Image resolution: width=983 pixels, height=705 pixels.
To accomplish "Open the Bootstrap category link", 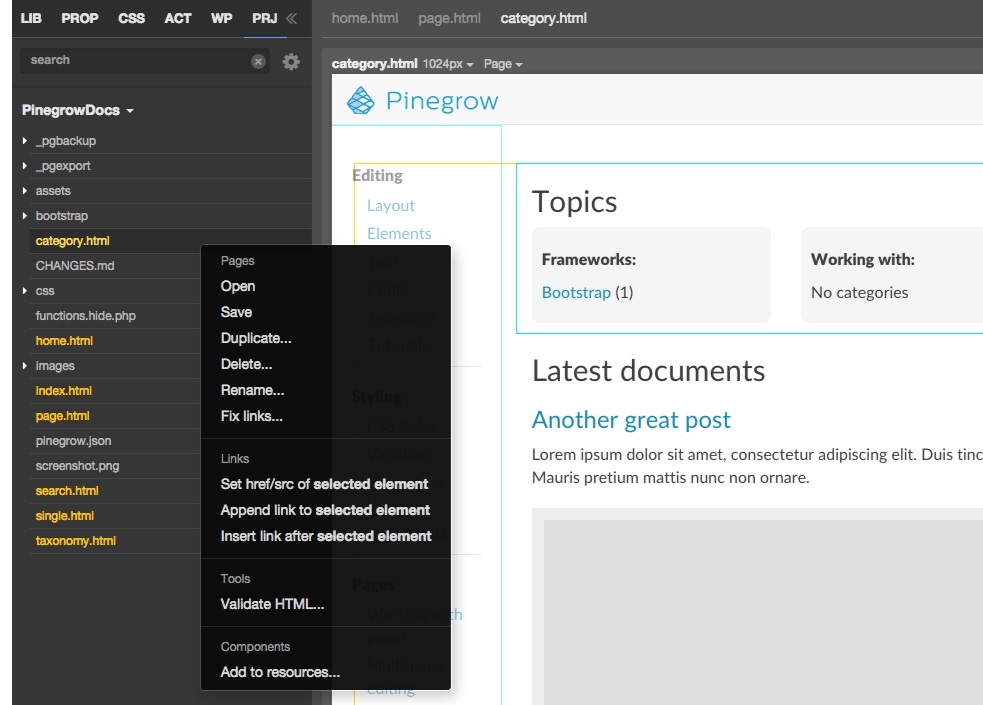I will click(576, 293).
